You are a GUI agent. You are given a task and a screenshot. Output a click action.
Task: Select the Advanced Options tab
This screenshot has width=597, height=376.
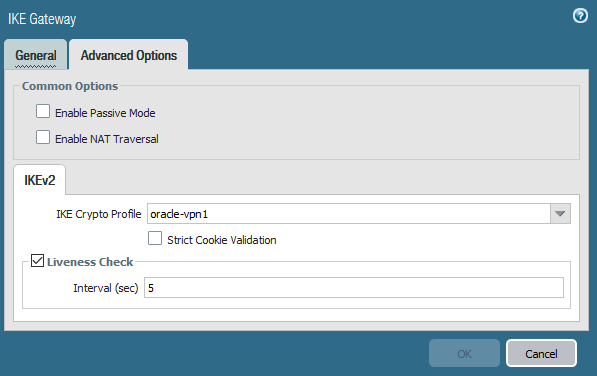coord(129,55)
